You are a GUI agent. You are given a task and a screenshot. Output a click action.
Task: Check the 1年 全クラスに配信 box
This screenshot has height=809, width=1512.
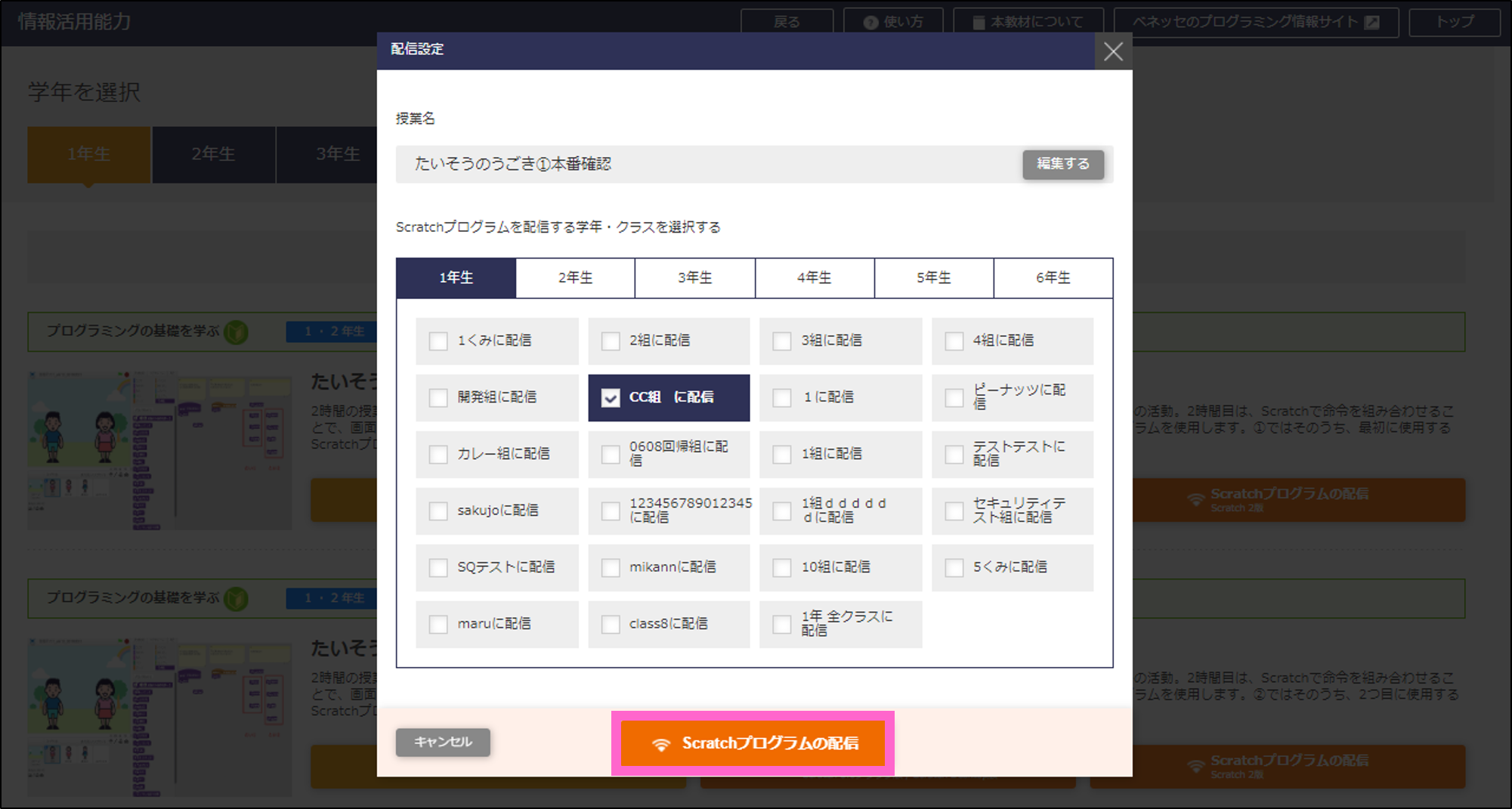(x=782, y=624)
